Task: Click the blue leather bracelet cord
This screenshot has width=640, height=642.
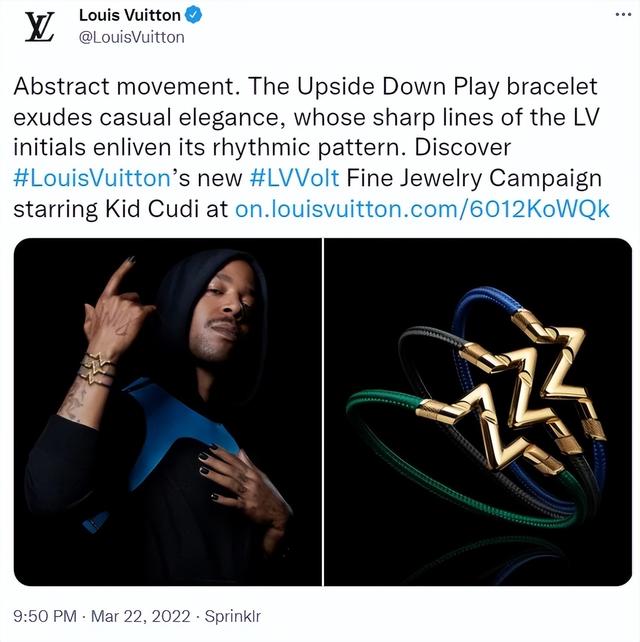Action: pyautogui.click(x=485, y=301)
